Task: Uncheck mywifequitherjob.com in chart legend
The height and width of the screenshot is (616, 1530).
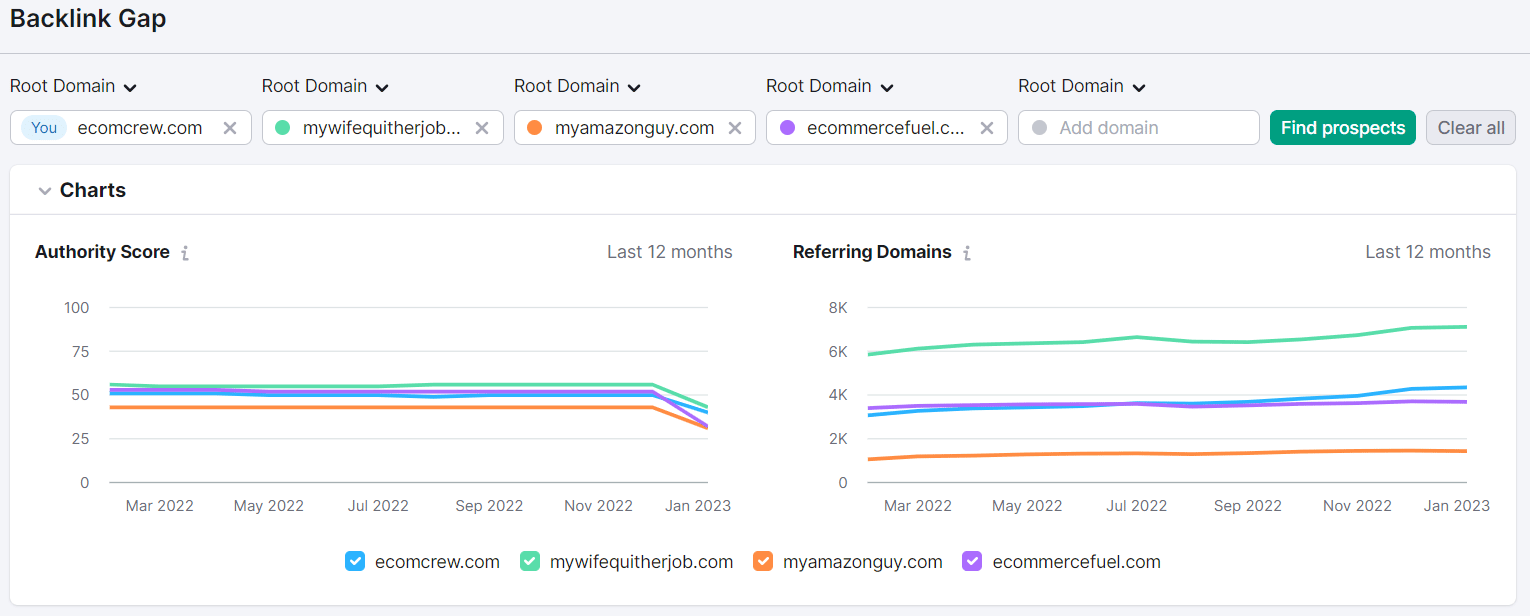Action: tap(530, 562)
